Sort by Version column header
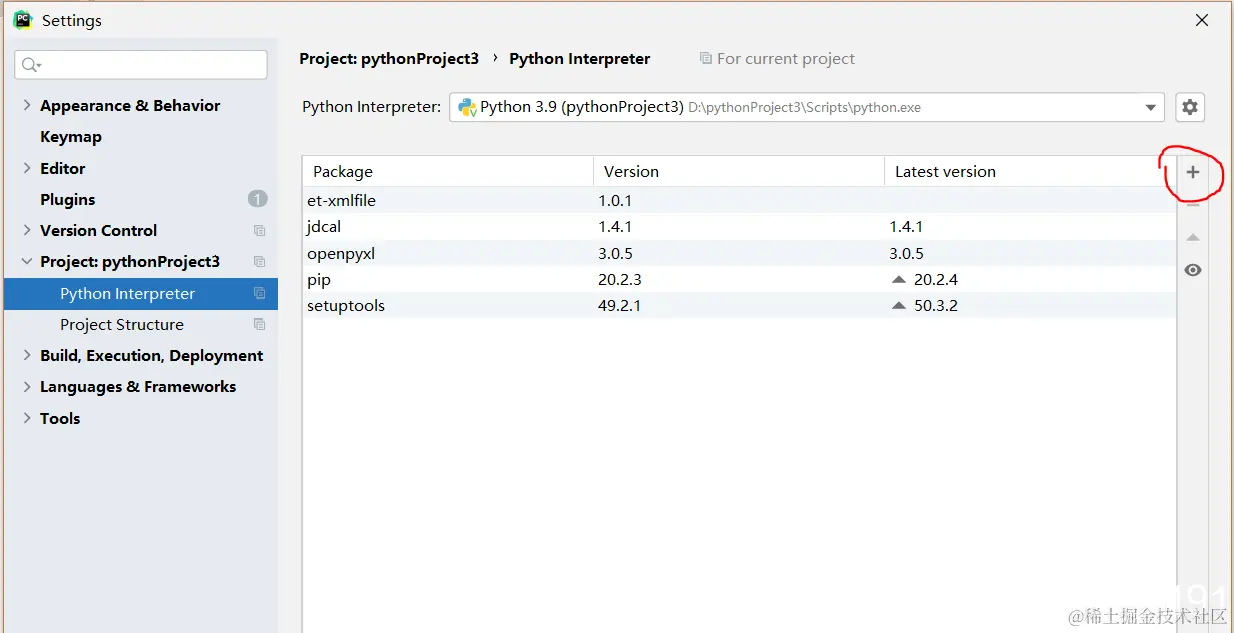Image resolution: width=1234 pixels, height=633 pixels. 739,171
